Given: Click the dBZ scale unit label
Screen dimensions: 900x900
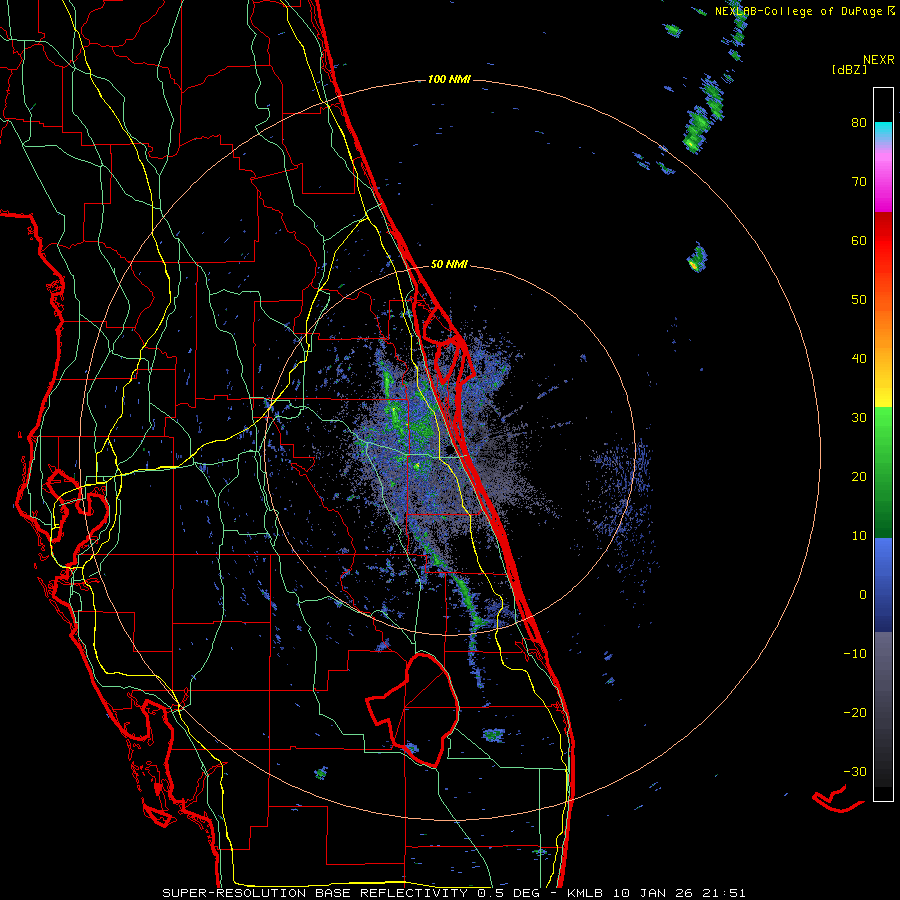Looking at the screenshot, I should (x=849, y=70).
